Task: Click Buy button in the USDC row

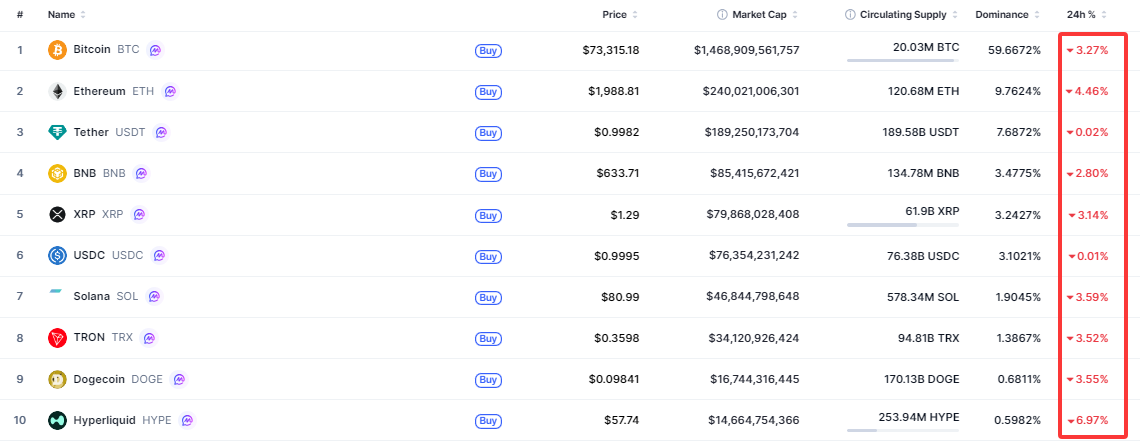Action: [488, 257]
